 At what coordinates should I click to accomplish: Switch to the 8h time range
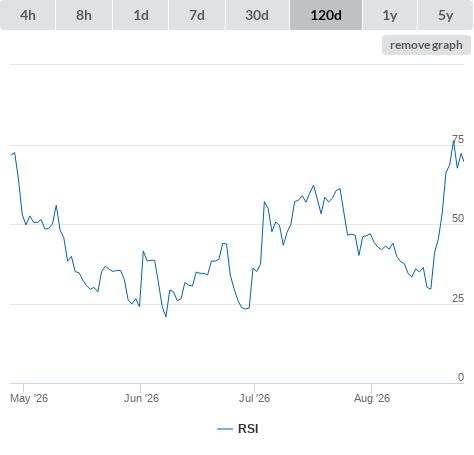pos(84,15)
